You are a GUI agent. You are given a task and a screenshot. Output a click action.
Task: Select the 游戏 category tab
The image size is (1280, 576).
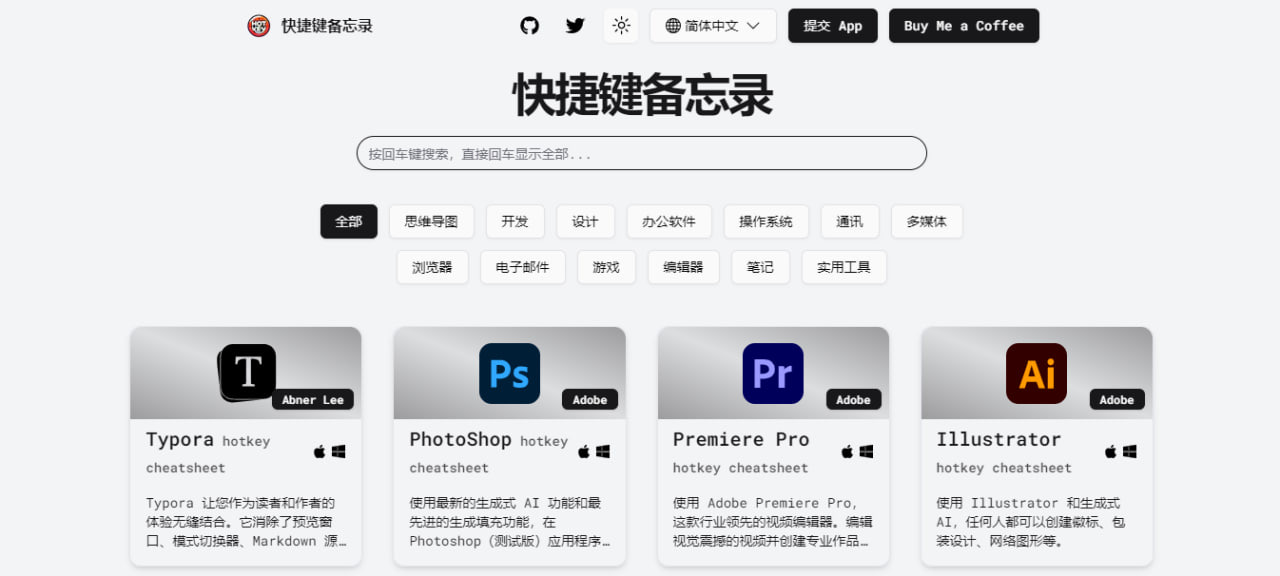pyautogui.click(x=606, y=267)
